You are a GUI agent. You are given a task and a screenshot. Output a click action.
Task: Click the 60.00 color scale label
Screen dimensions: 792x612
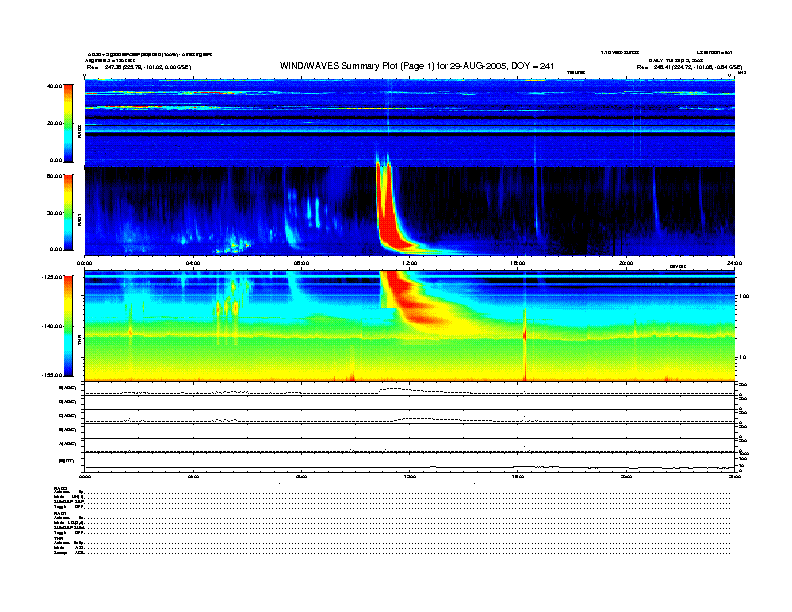pyautogui.click(x=54, y=176)
